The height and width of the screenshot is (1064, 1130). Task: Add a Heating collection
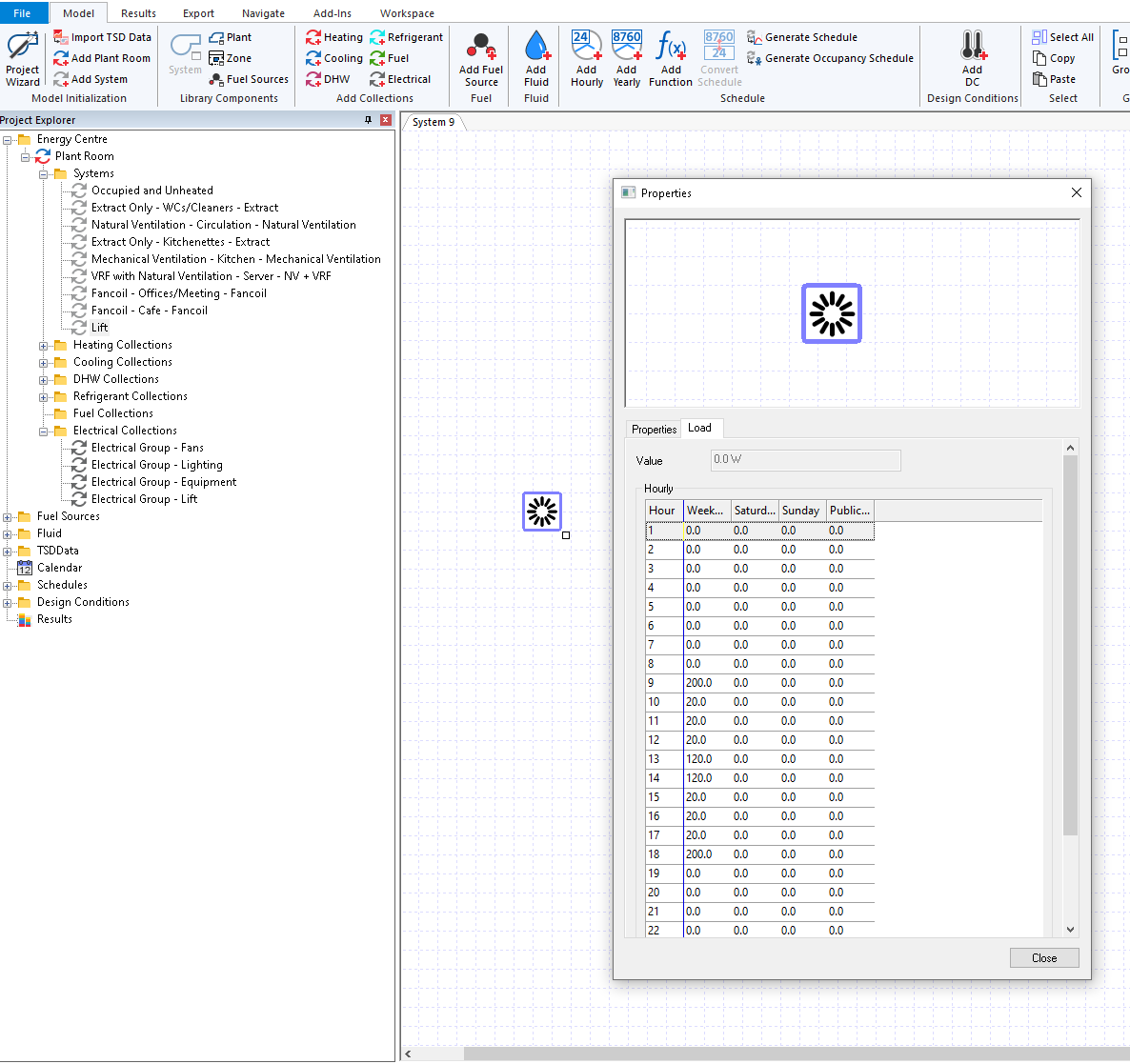(333, 37)
